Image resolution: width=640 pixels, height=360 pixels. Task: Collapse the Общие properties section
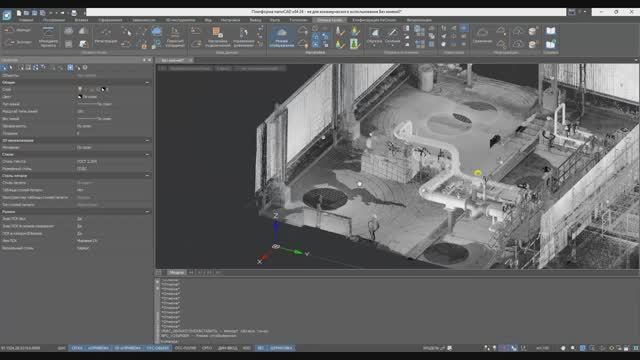147,82
